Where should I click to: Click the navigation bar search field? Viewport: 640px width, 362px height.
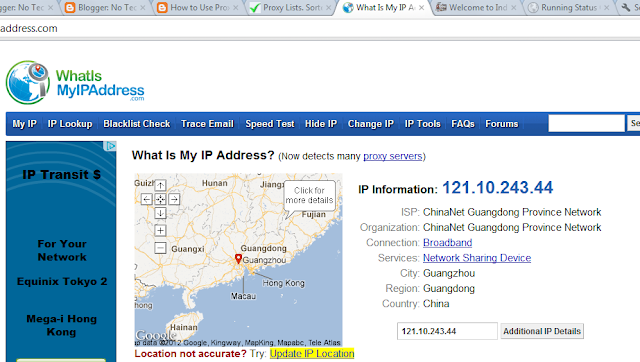587,123
